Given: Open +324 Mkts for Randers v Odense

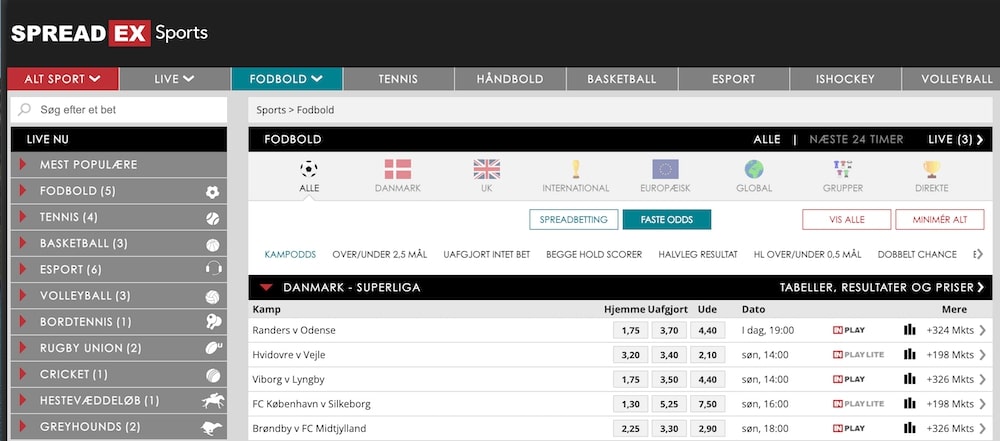Looking at the screenshot, I should coord(955,330).
